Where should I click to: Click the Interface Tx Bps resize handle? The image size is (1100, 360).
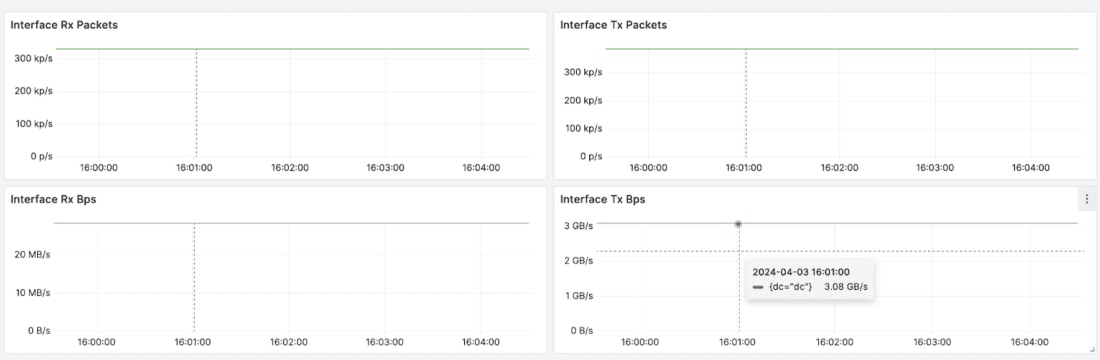click(1091, 349)
